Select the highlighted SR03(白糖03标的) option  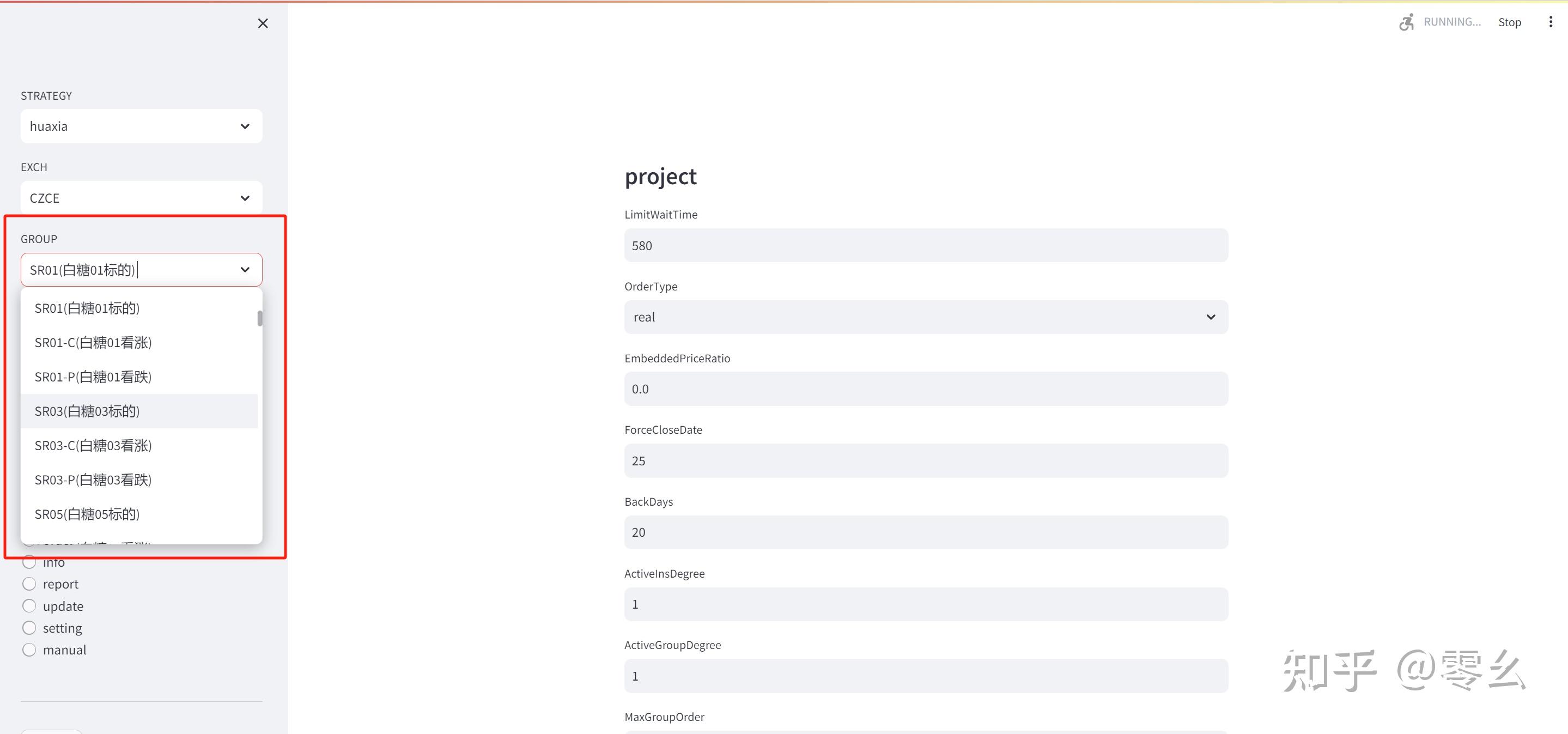(87, 411)
